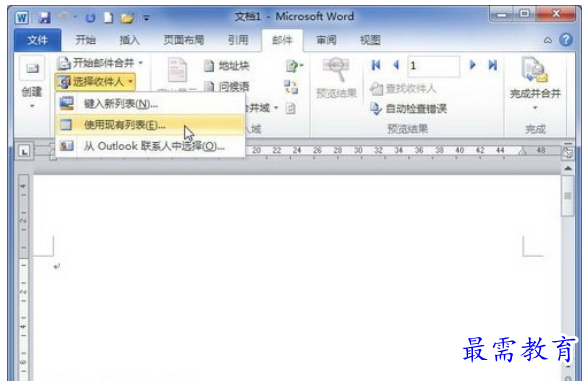Screen dimensions: 584x381
Task: Go to the next record
Action: pos(473,66)
